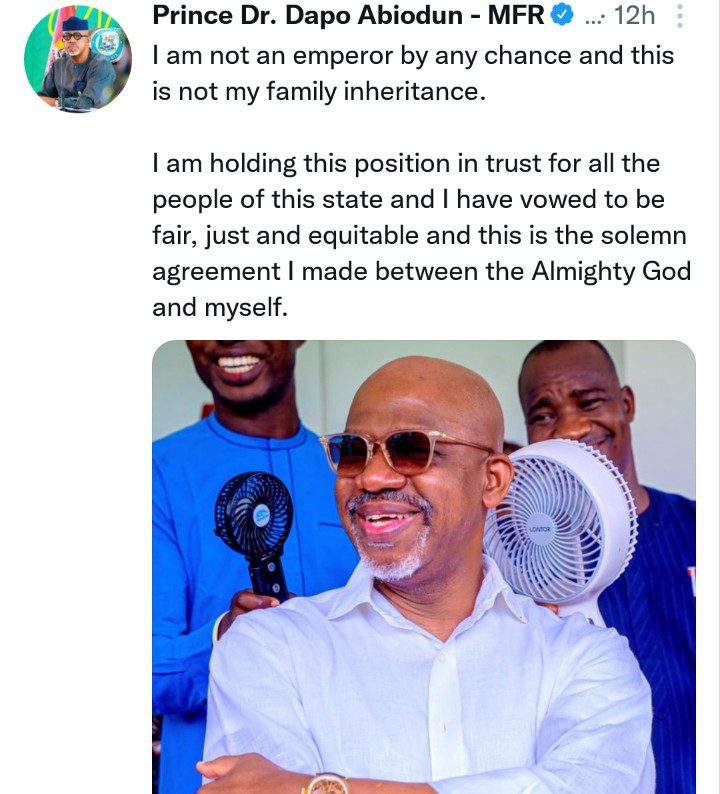Open the tweet via the 12h timestamp
The height and width of the screenshot is (794, 720).
[634, 16]
